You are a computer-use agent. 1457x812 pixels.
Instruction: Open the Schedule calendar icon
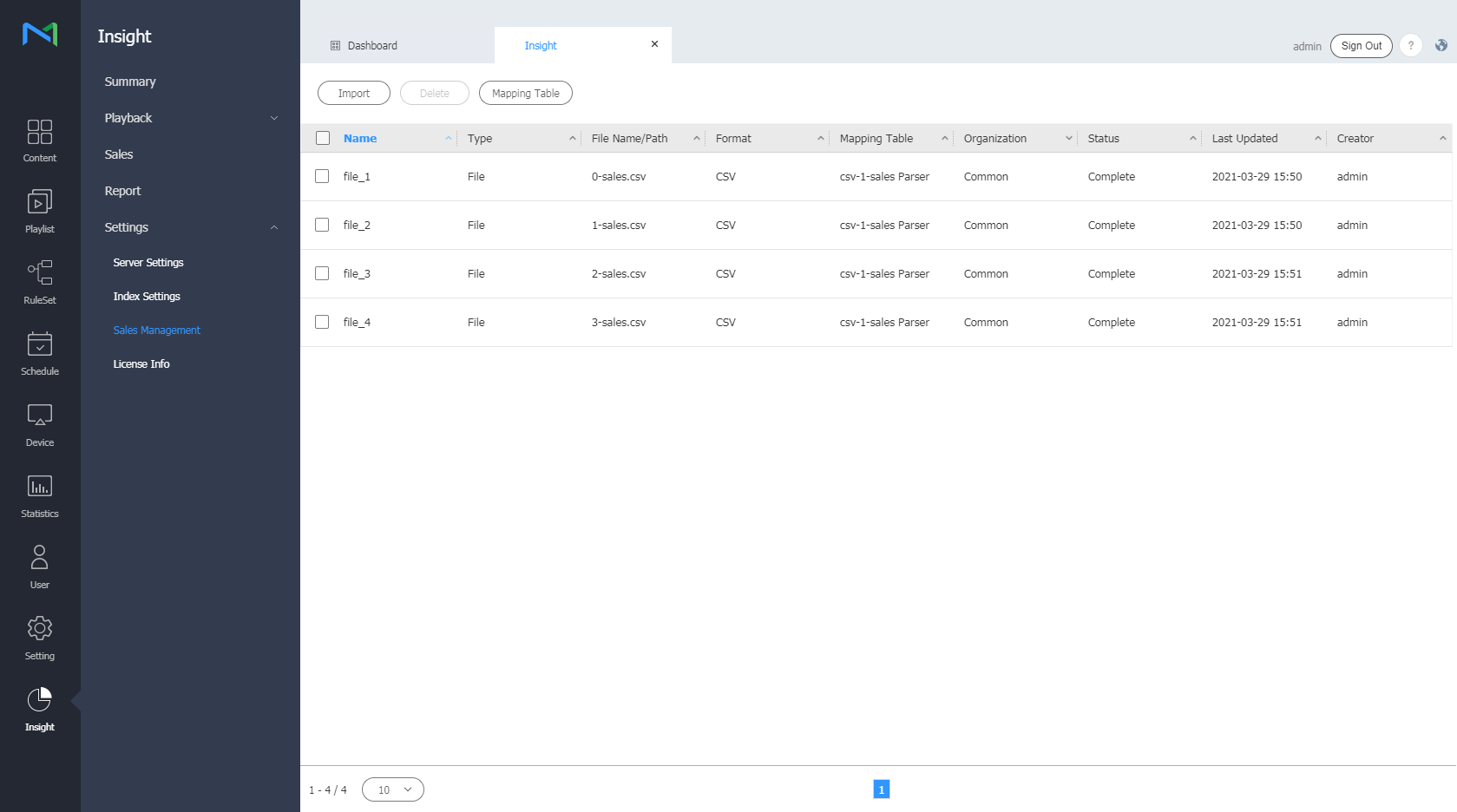coord(40,354)
